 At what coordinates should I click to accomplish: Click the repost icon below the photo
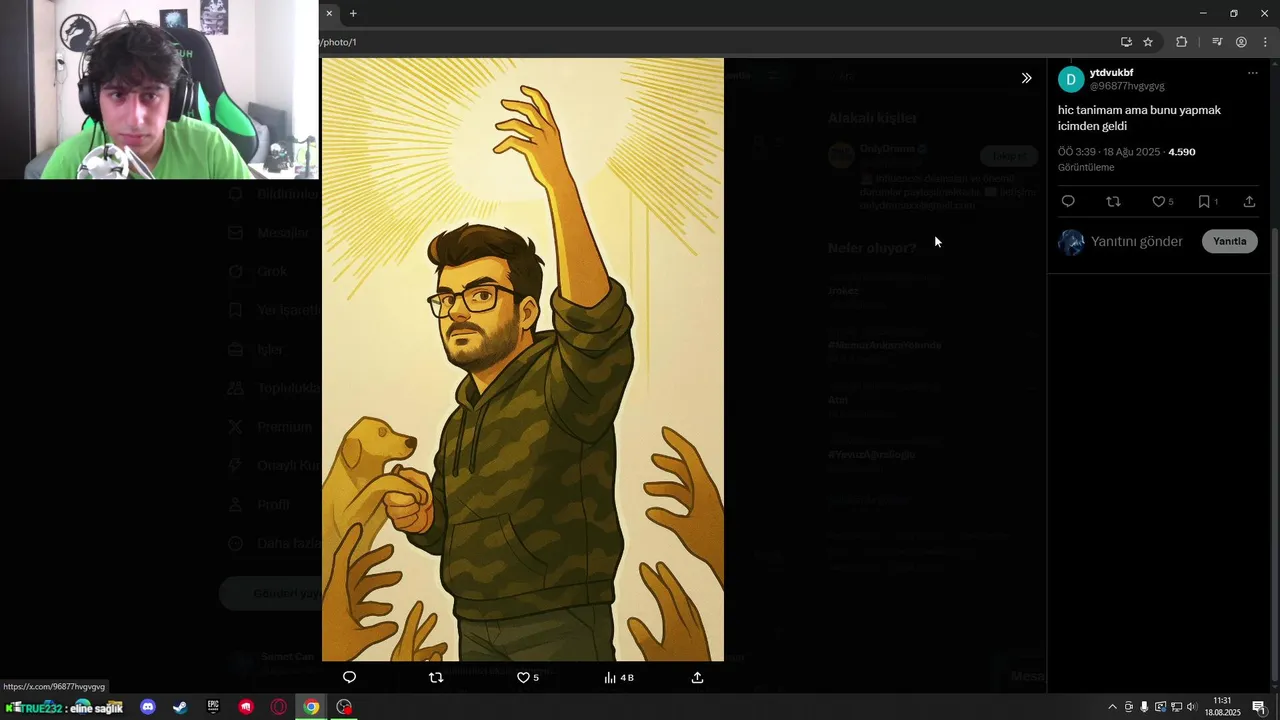click(436, 677)
